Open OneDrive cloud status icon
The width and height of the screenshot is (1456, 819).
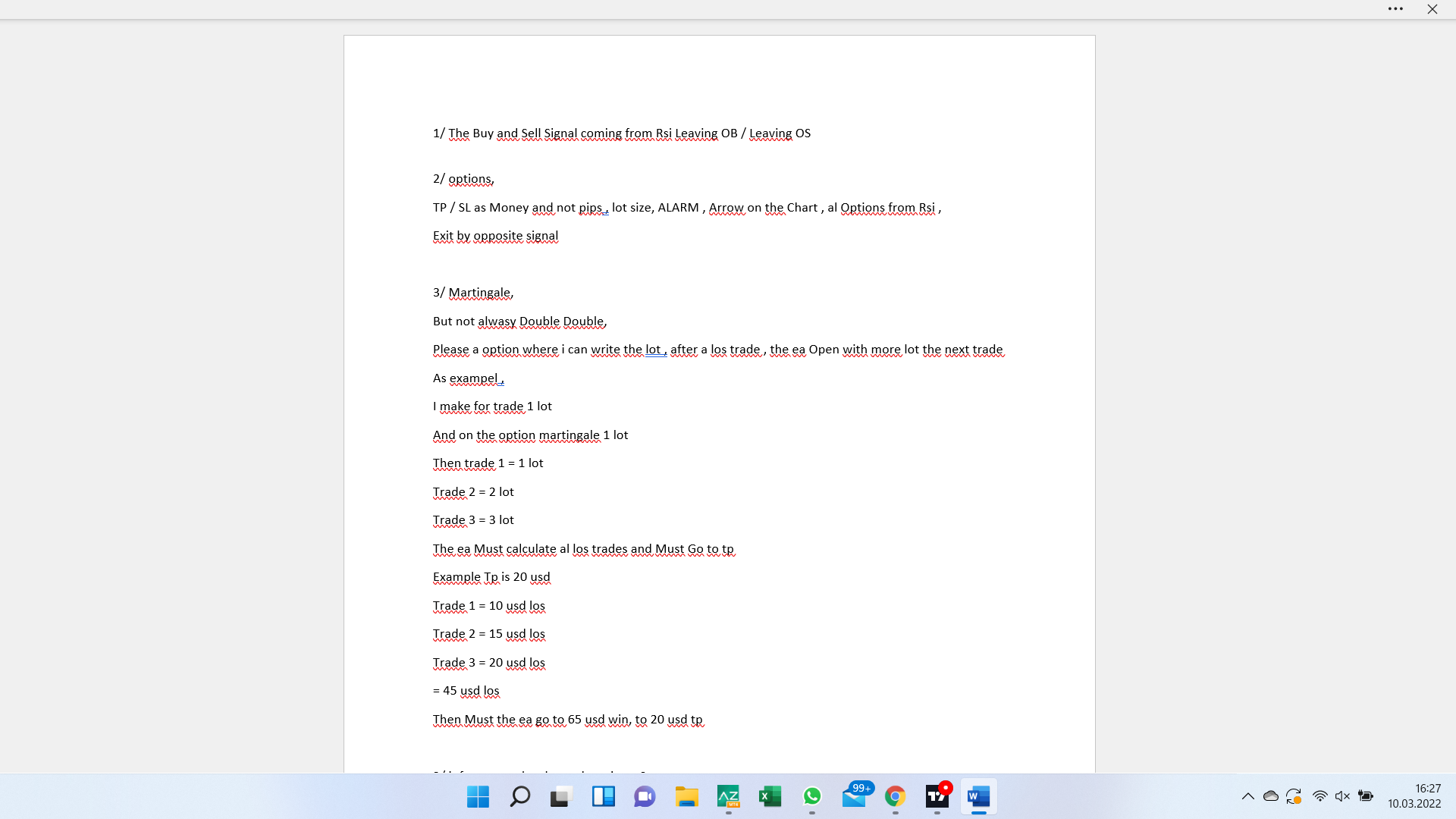(1271, 796)
